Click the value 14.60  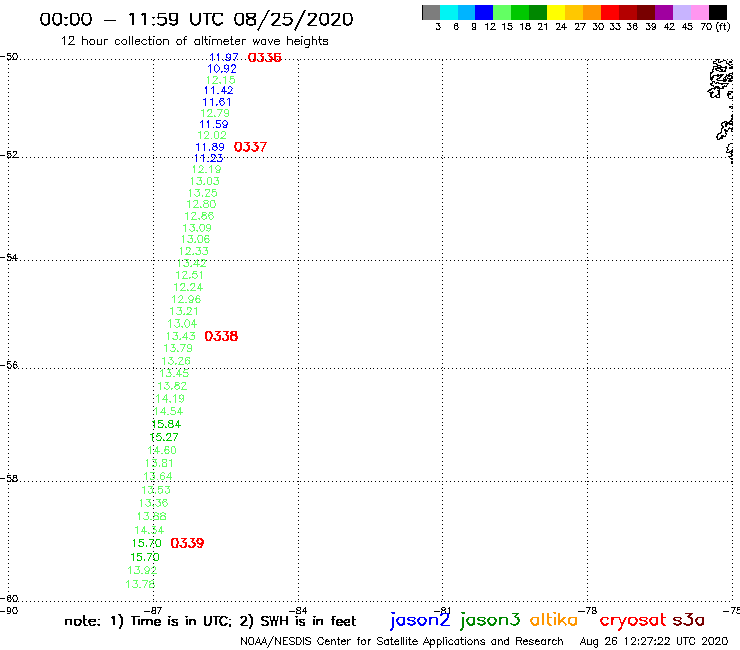coord(162,450)
